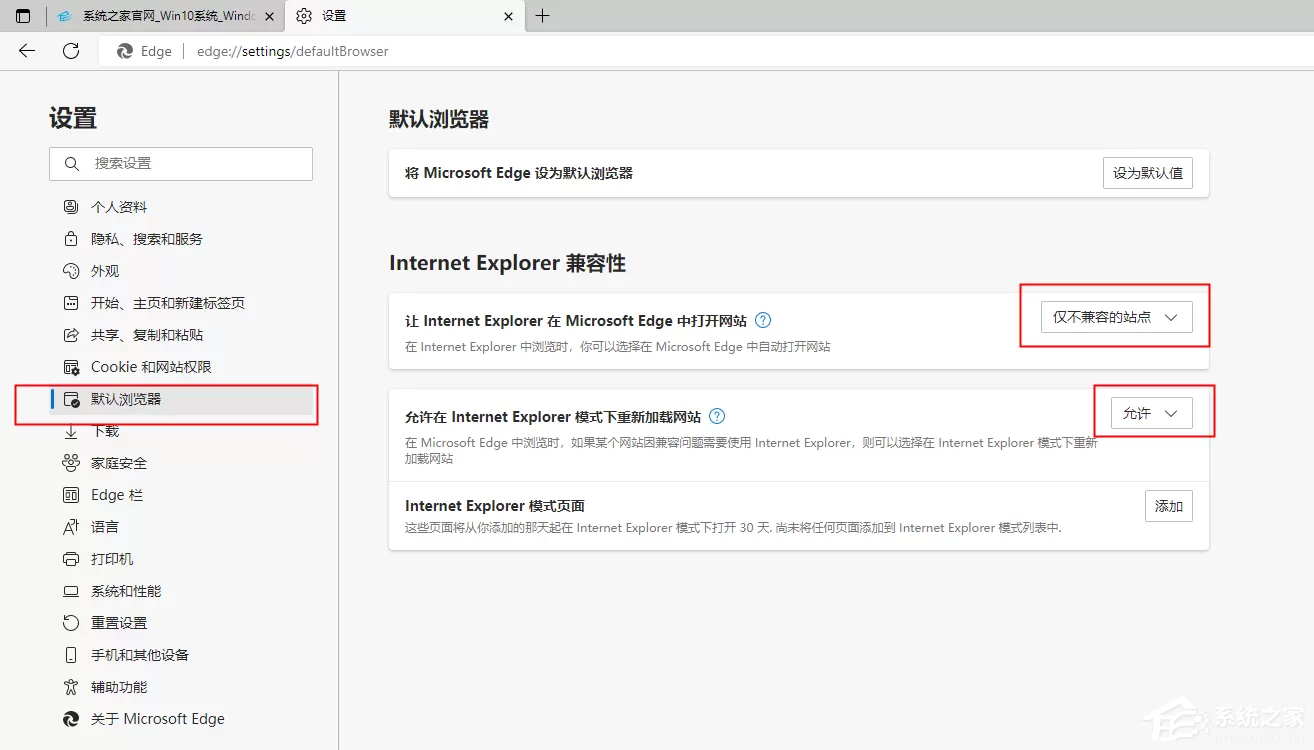Close the 设置 tab

click(x=509, y=16)
